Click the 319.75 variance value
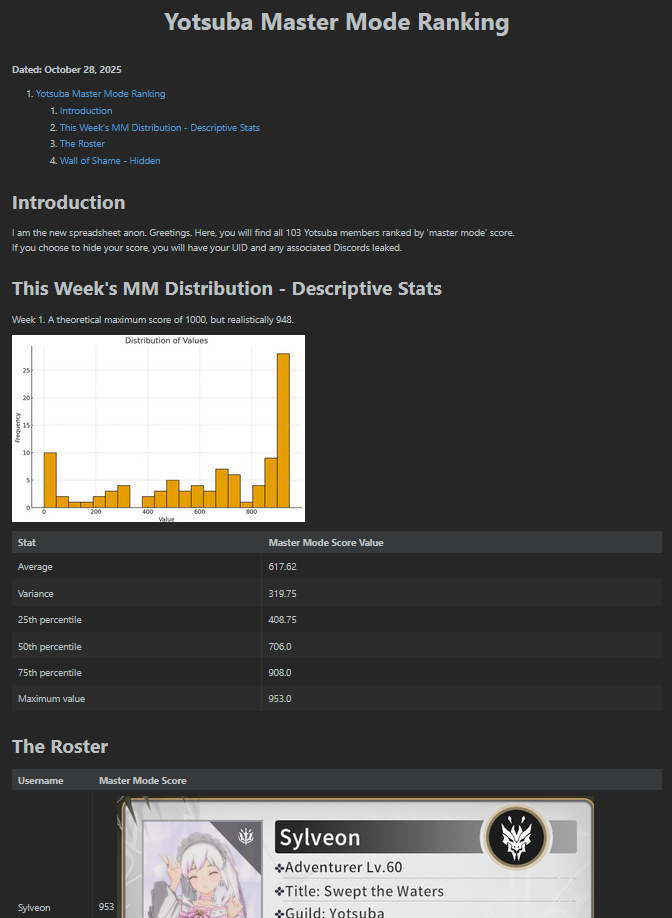This screenshot has height=918, width=672. pos(283,594)
